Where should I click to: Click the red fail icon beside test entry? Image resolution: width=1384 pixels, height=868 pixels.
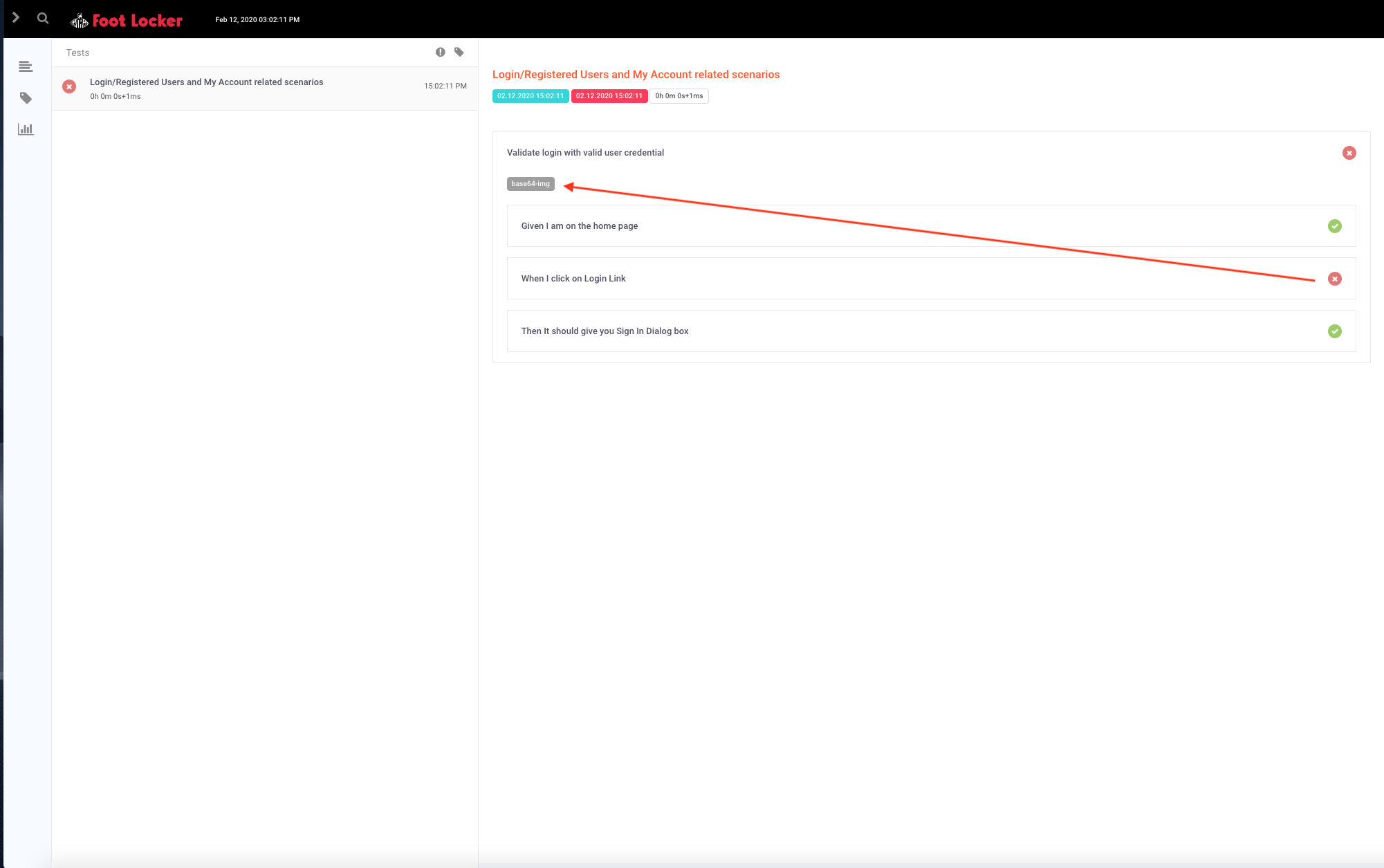69,86
